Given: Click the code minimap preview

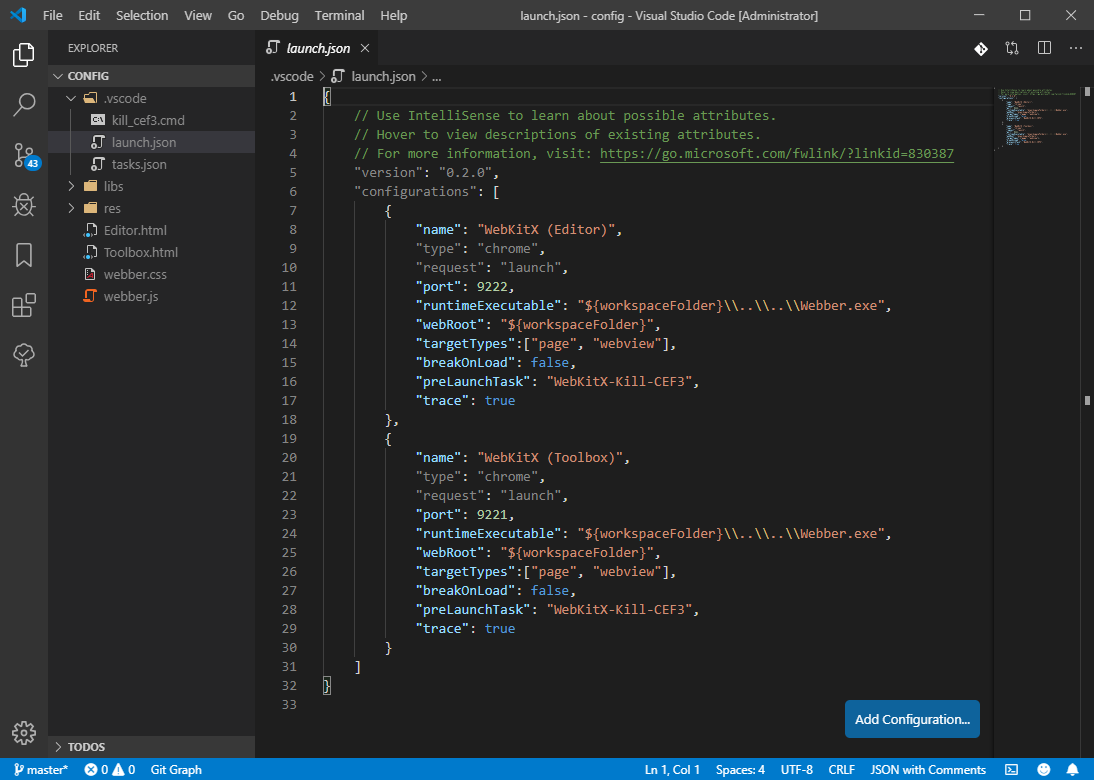Looking at the screenshot, I should (1037, 119).
